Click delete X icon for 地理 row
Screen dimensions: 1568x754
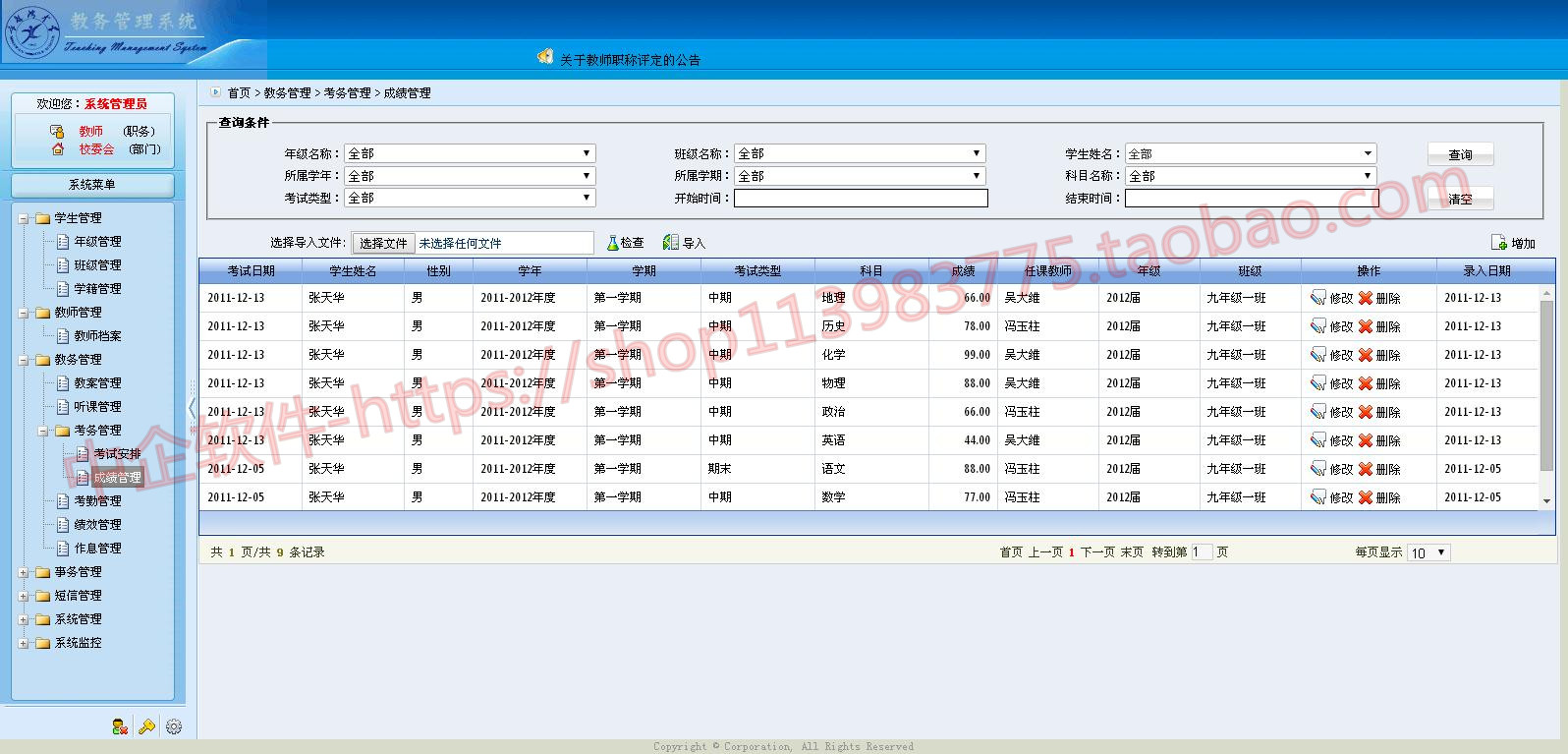[x=1365, y=298]
